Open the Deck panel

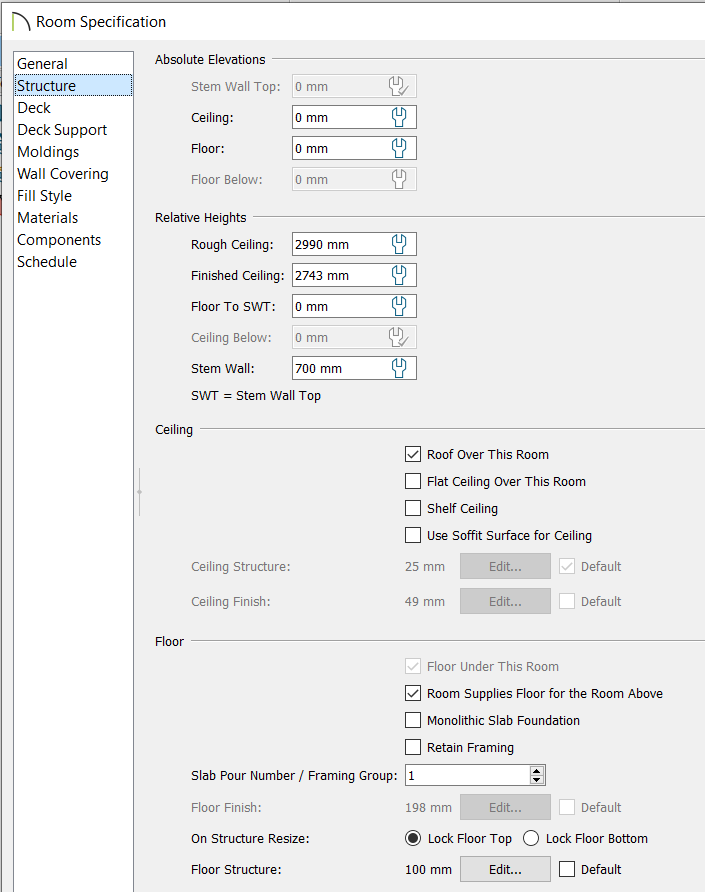(73, 108)
